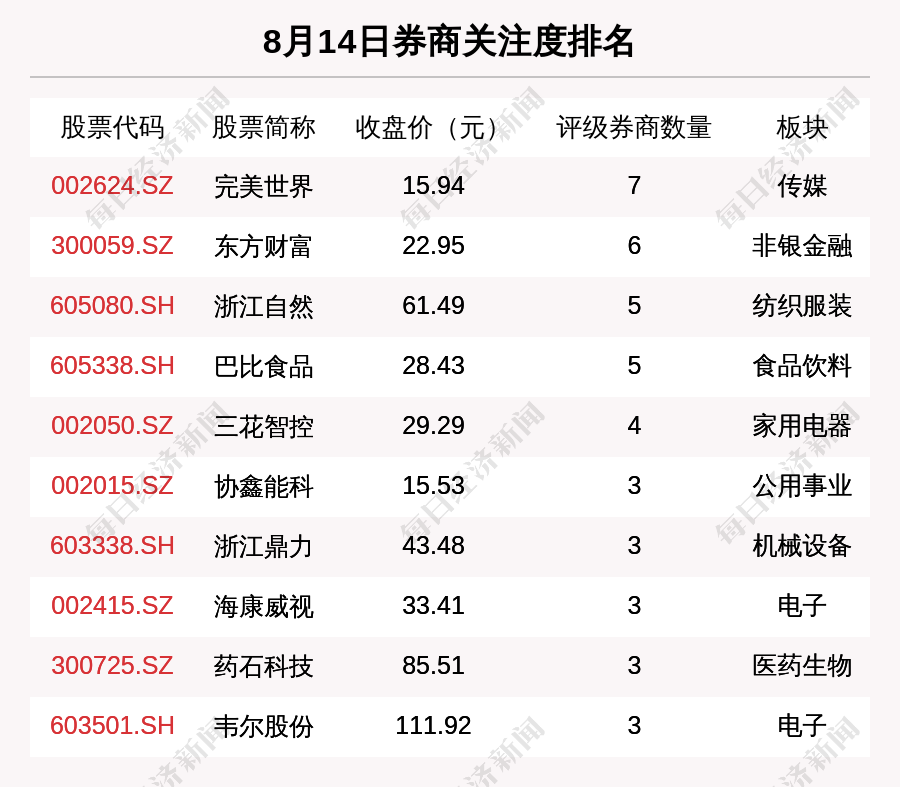Select sector 电子 in 韦尔股份 row
900x787 pixels.
pyautogui.click(x=802, y=726)
